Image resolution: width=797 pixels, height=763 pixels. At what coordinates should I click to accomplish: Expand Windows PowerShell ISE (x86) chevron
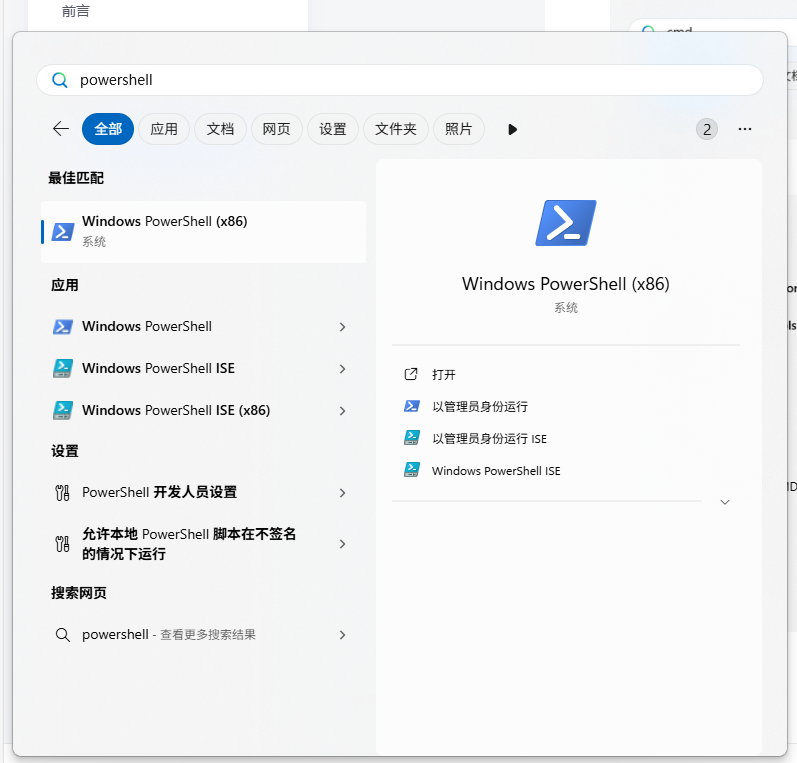coord(342,411)
